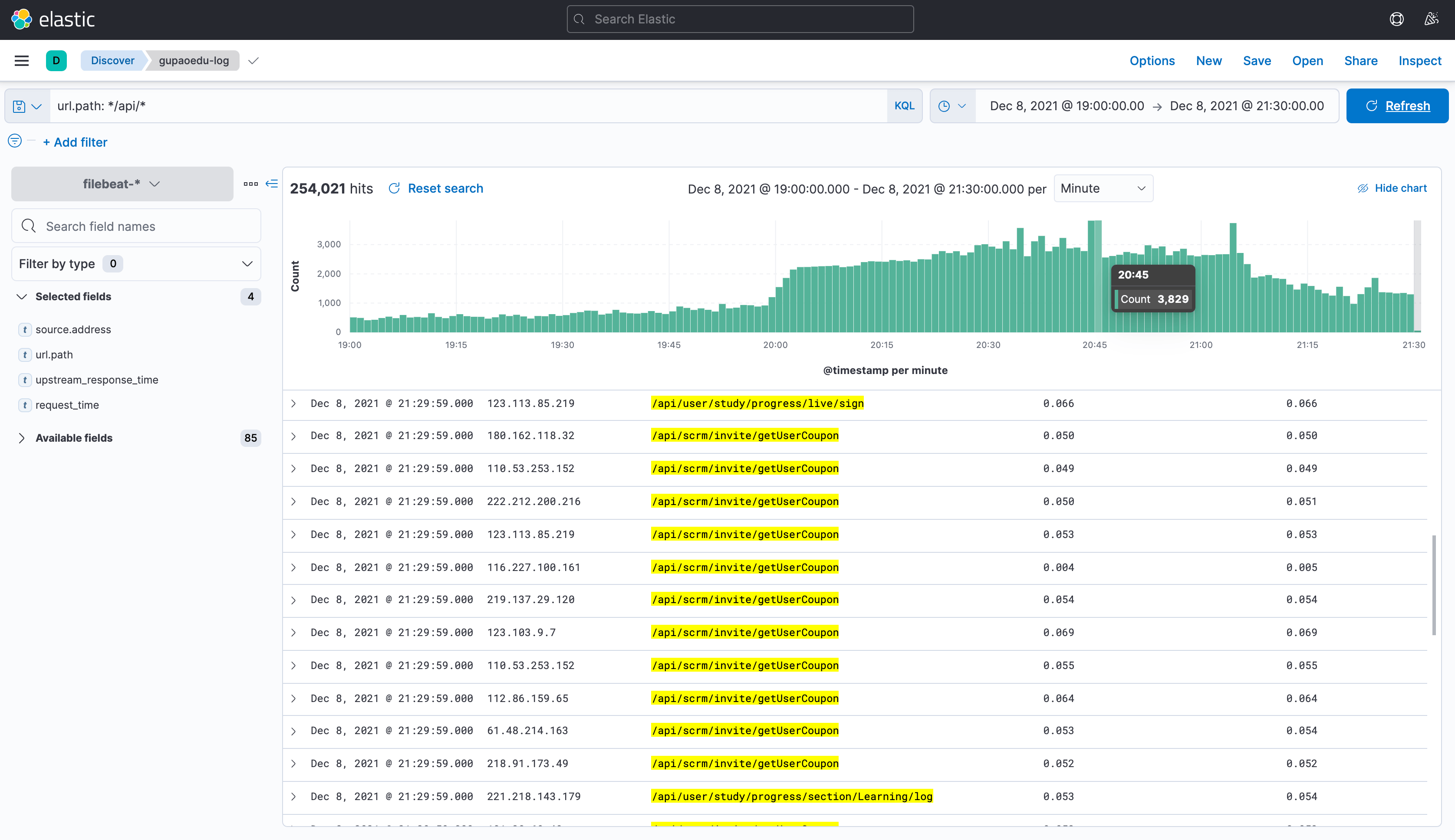The width and height of the screenshot is (1455, 840).
Task: Open the saved query menu icon
Action: coord(27,106)
